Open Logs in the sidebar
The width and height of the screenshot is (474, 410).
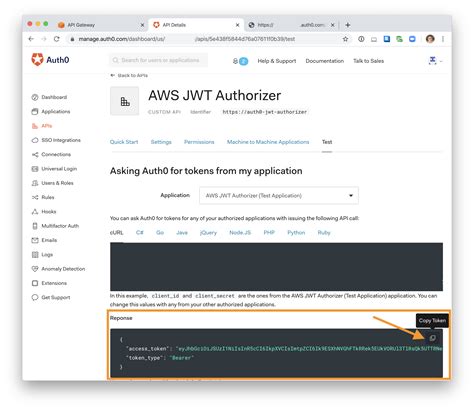[x=42, y=255]
